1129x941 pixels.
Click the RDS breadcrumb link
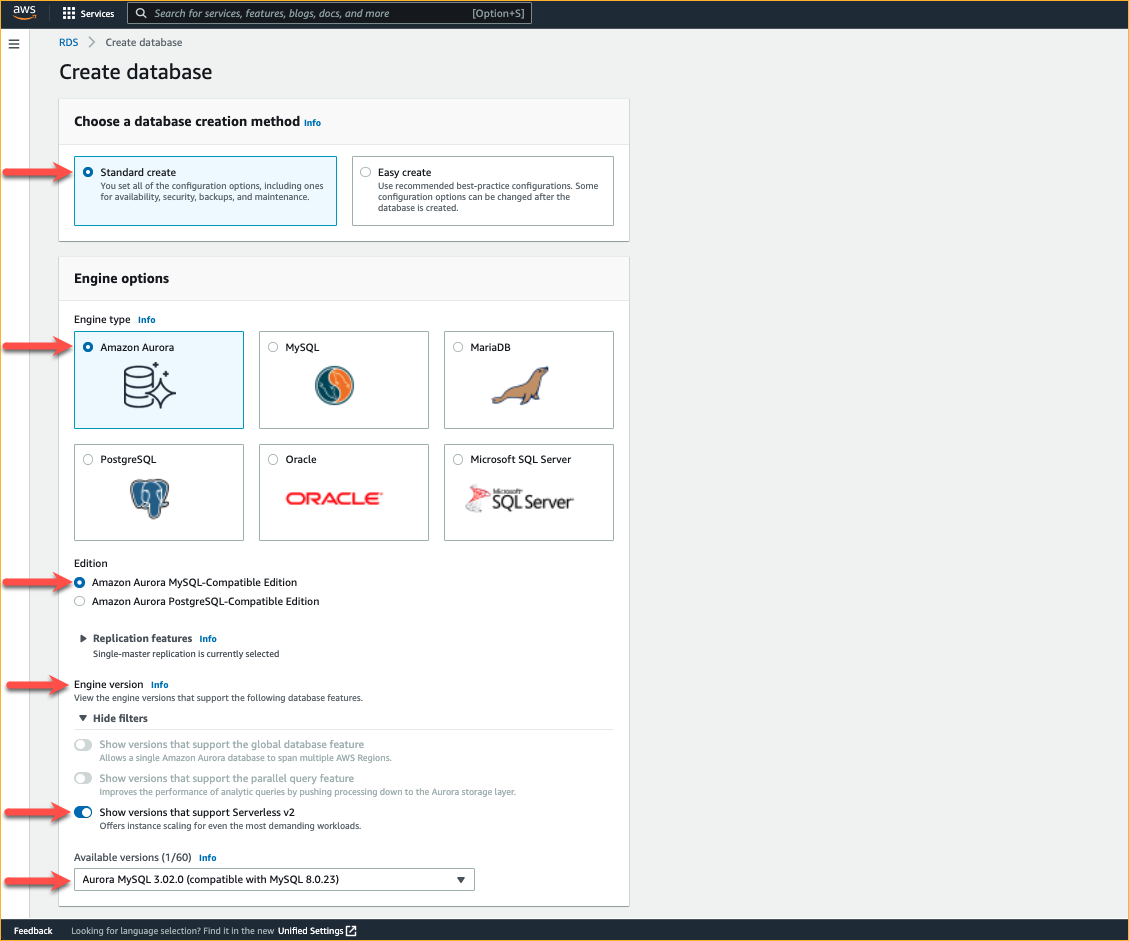(68, 42)
